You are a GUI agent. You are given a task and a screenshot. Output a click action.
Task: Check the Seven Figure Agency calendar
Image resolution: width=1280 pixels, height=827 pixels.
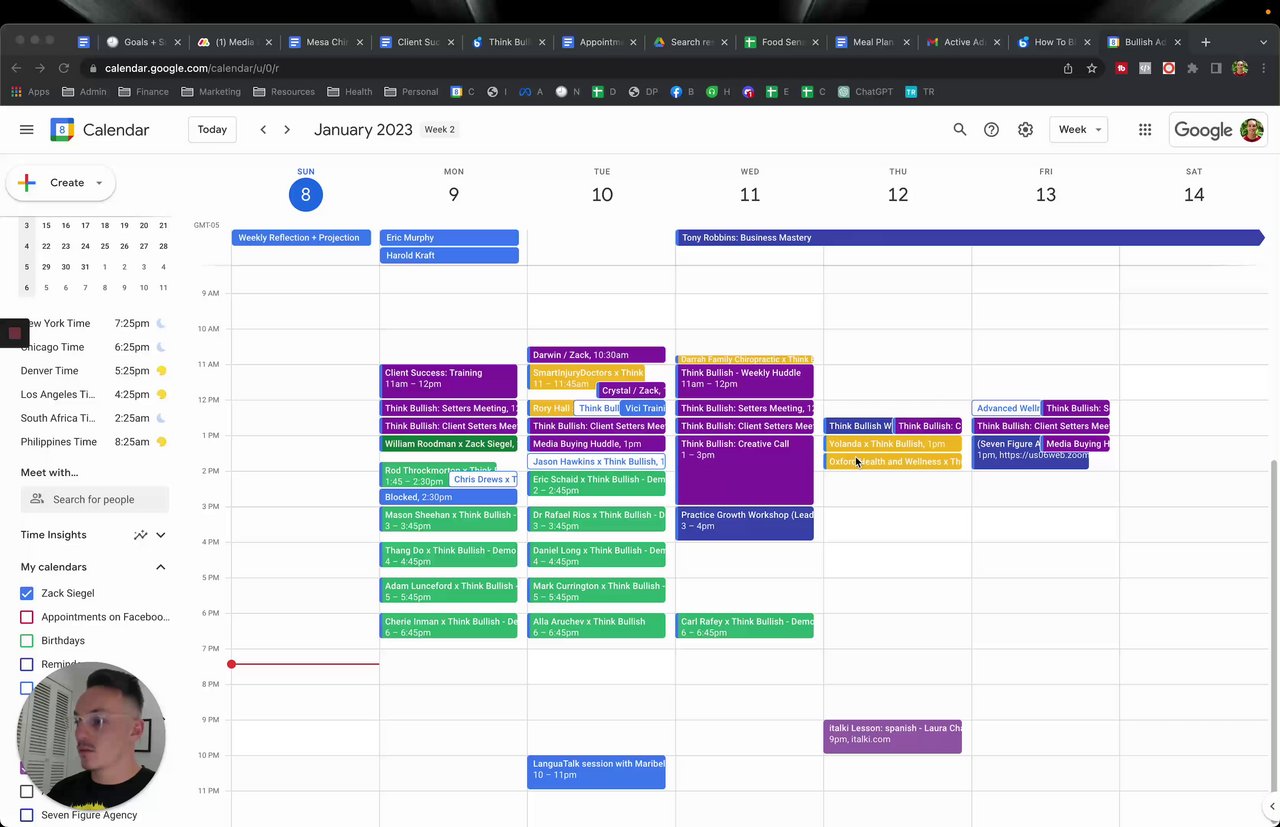(x=27, y=815)
